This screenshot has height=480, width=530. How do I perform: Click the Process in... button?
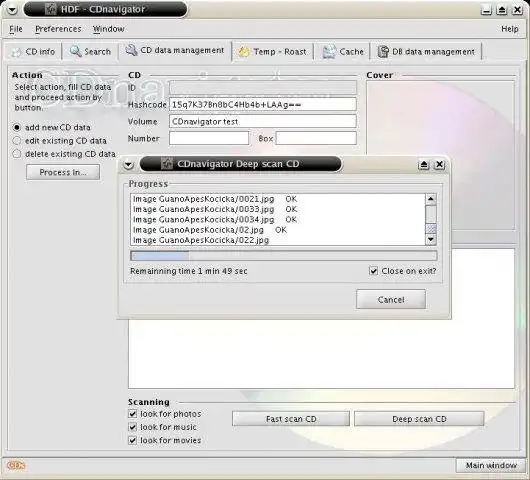pos(63,172)
